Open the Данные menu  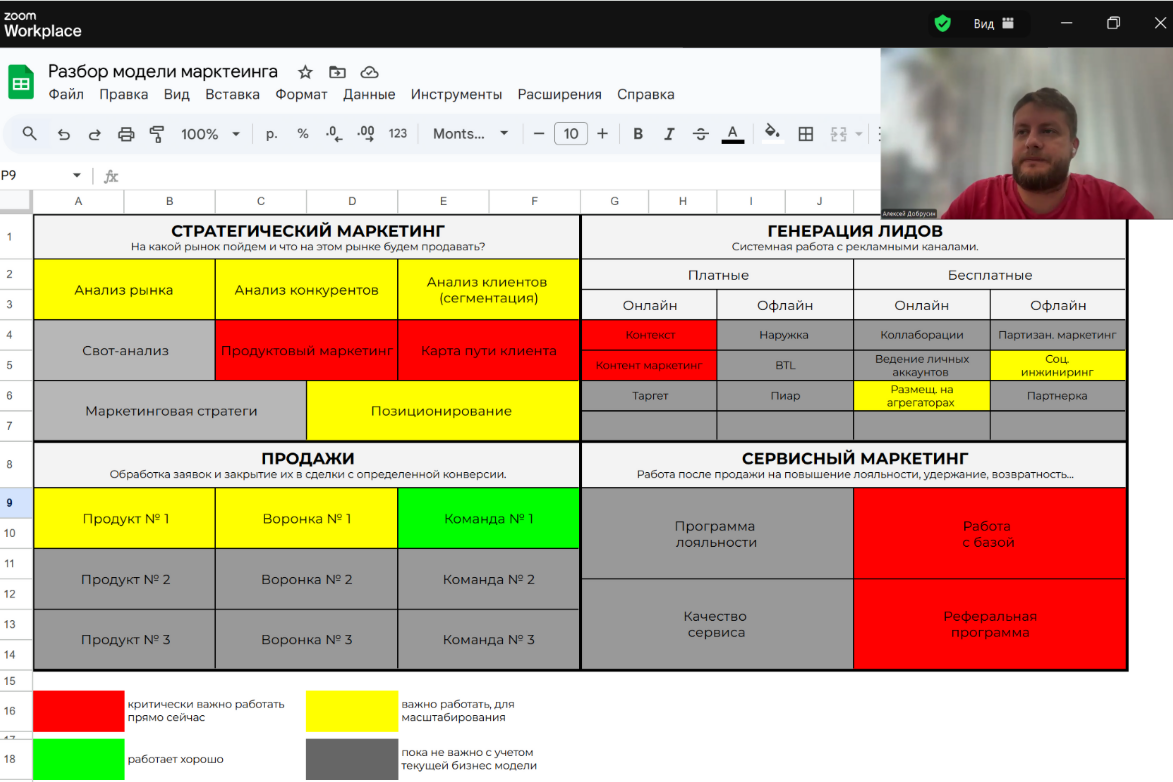click(x=369, y=95)
